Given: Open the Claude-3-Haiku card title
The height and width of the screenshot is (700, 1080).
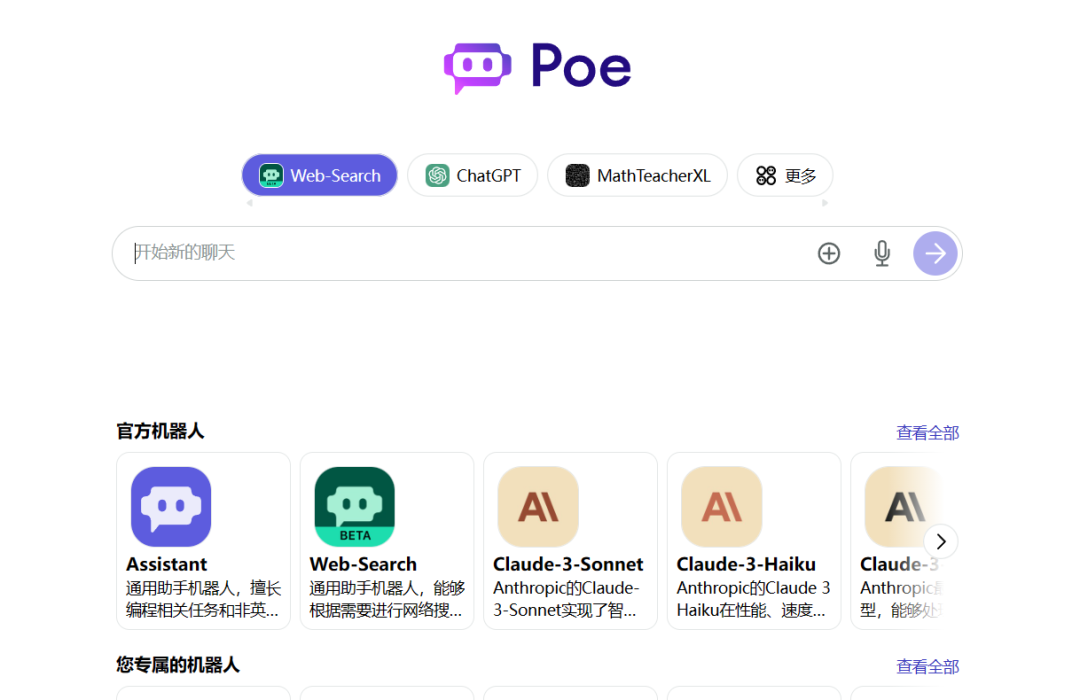Looking at the screenshot, I should click(746, 564).
